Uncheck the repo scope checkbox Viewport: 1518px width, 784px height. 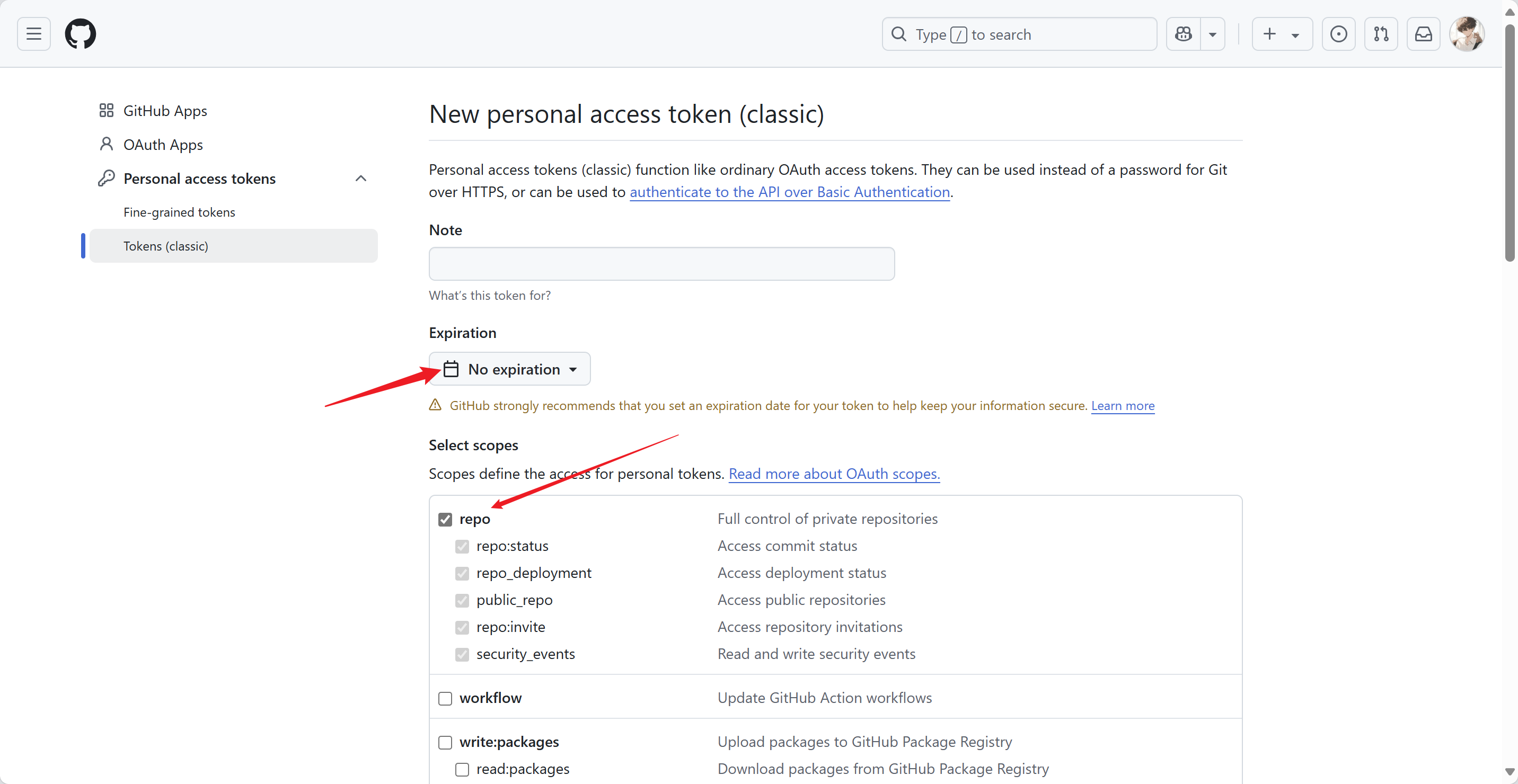(445, 519)
